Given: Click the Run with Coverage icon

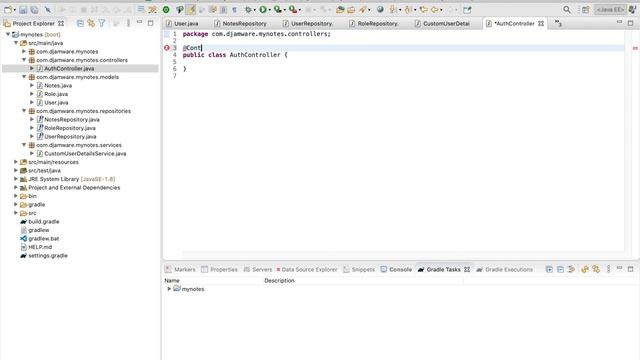Looking at the screenshot, I should click(278, 9).
